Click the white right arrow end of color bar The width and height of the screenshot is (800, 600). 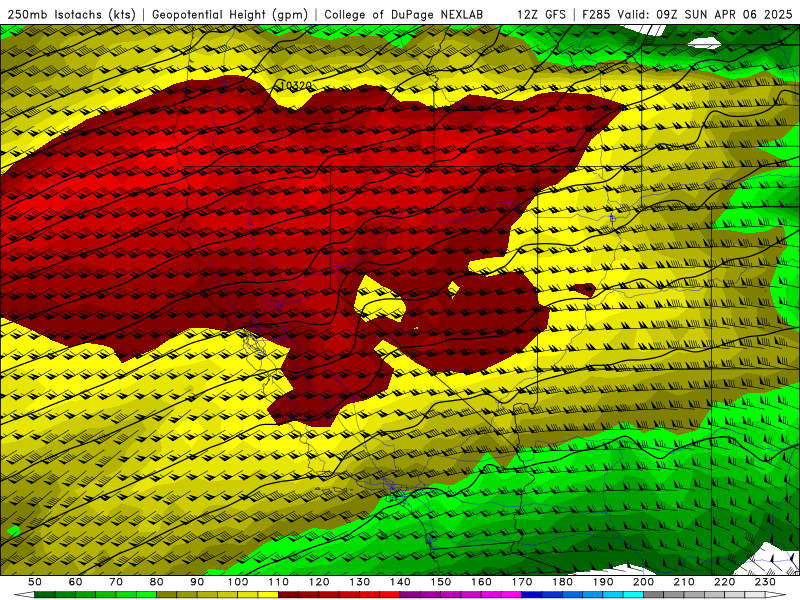(776, 595)
